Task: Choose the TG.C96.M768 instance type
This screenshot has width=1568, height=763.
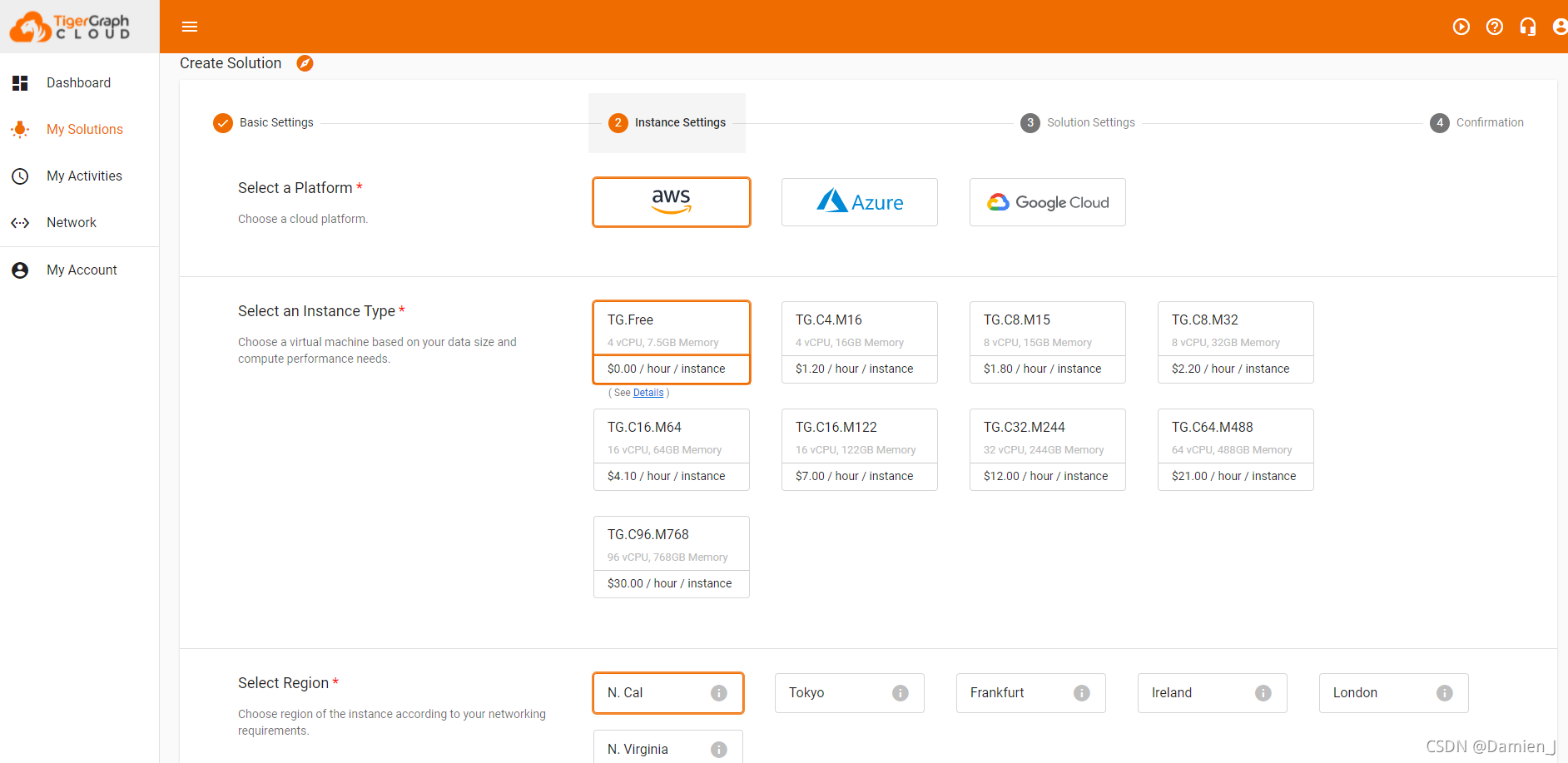Action: (672, 557)
